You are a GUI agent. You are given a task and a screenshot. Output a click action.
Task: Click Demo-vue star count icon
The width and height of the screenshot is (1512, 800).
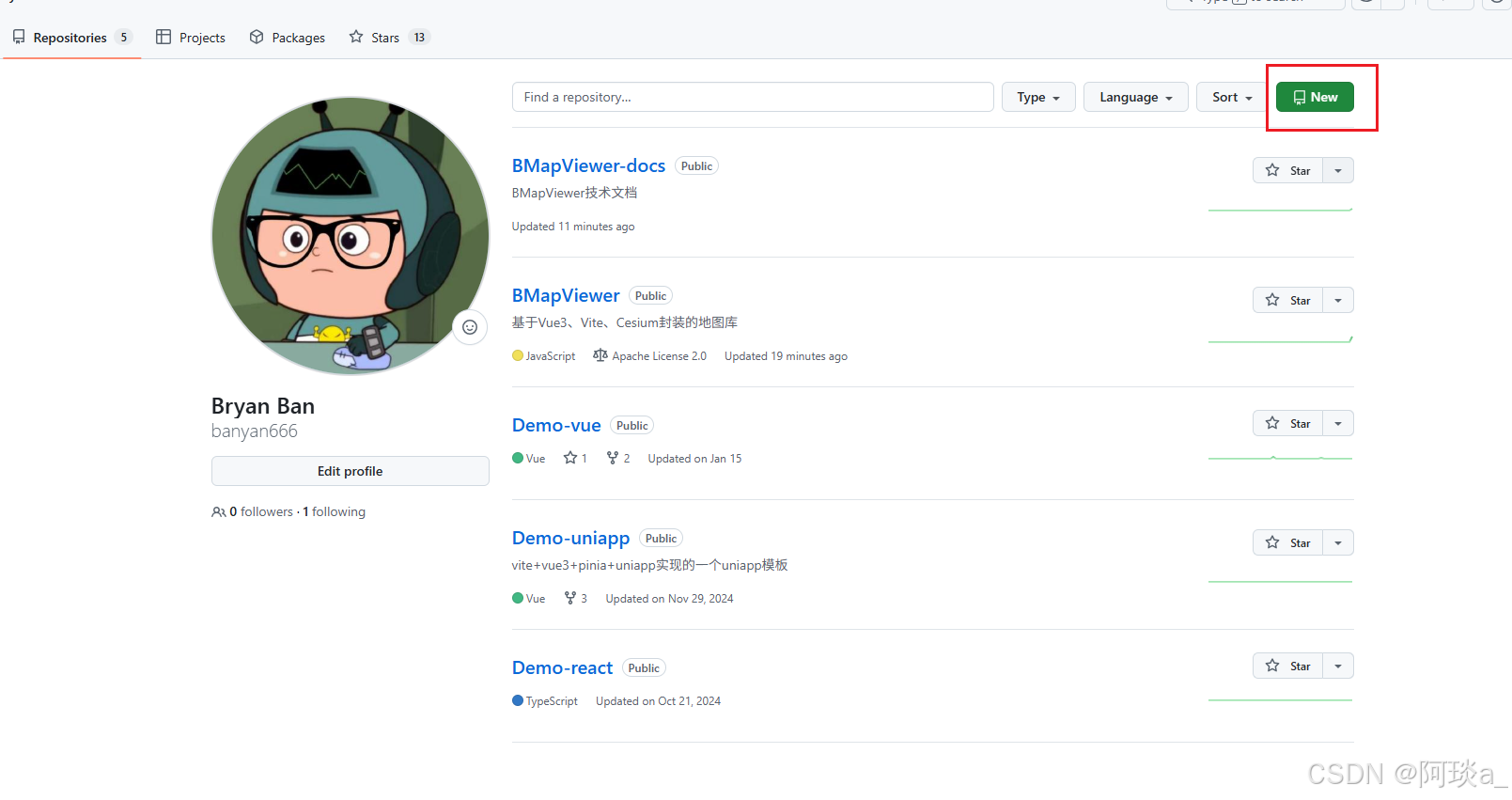coord(570,458)
